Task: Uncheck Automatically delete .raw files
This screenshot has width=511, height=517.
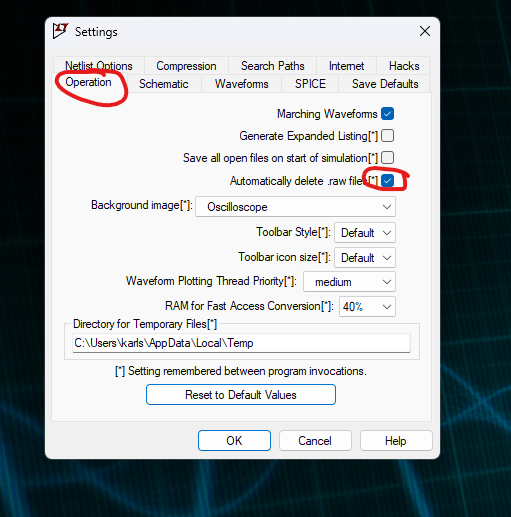Action: point(387,181)
